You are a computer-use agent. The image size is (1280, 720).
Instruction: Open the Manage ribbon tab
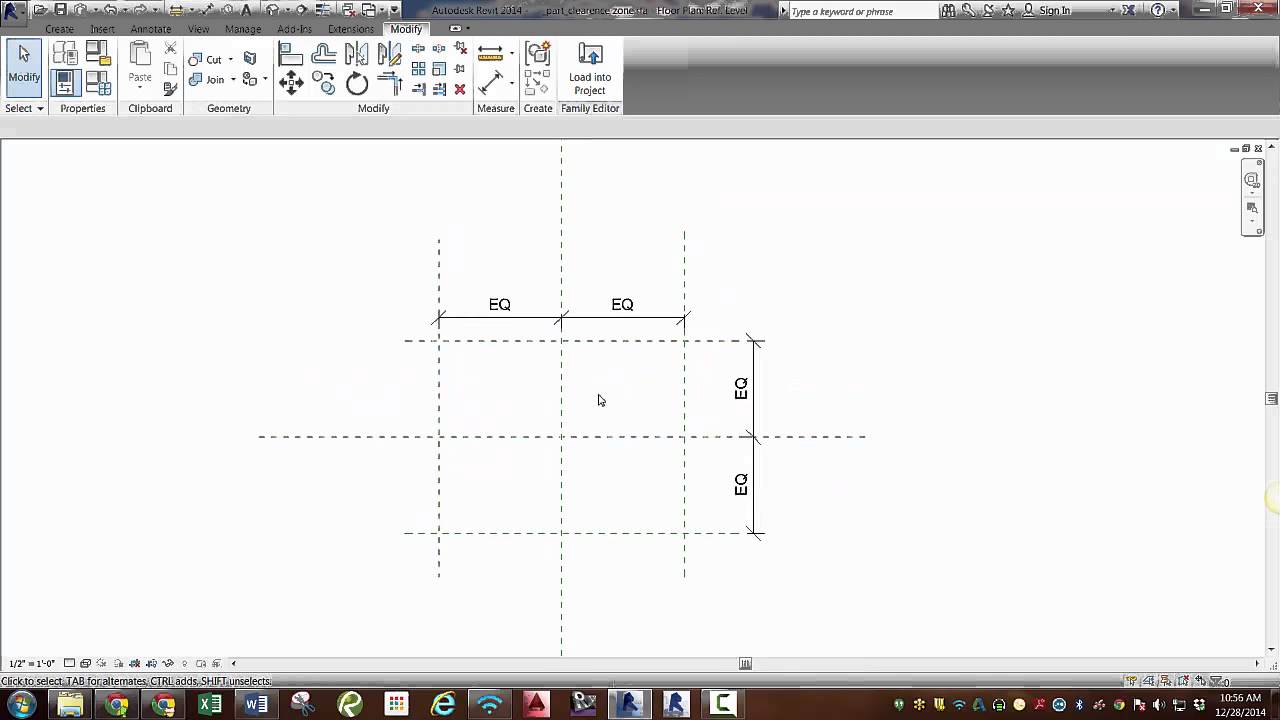pyautogui.click(x=243, y=29)
